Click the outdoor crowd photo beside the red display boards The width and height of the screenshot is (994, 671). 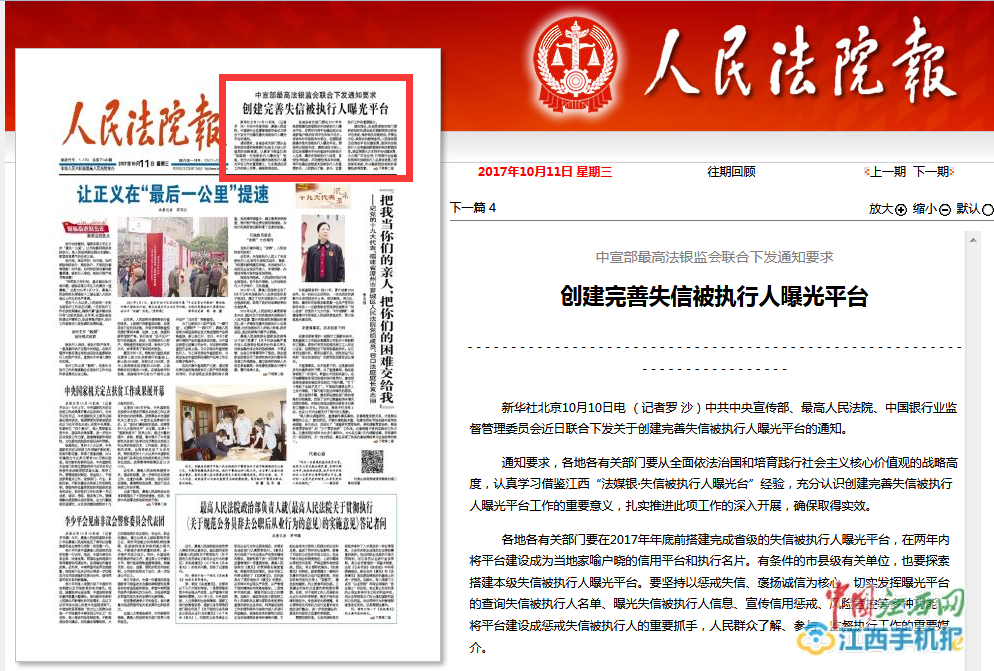pos(172,257)
